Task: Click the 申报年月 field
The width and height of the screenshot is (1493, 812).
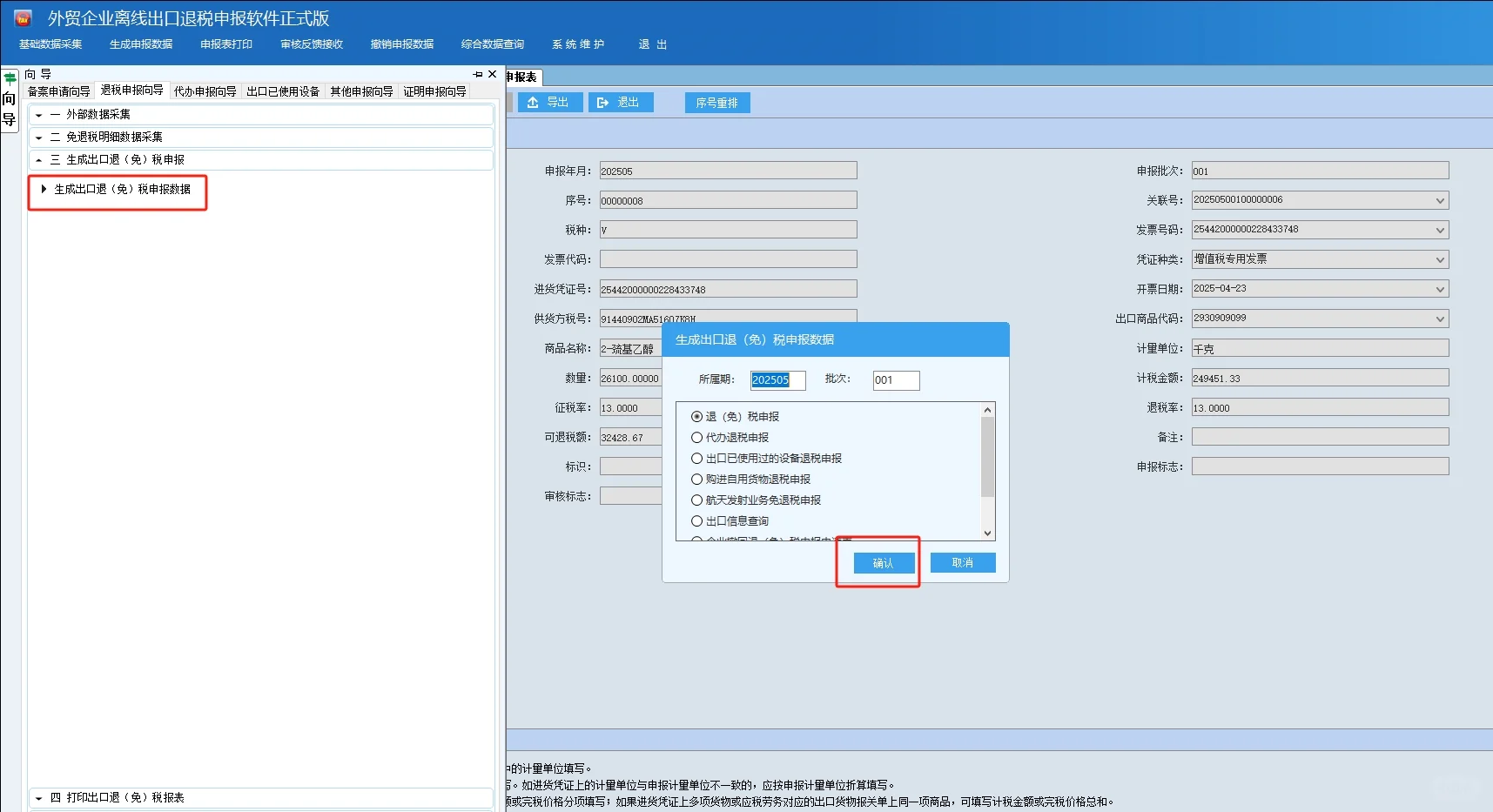Action: [728, 171]
